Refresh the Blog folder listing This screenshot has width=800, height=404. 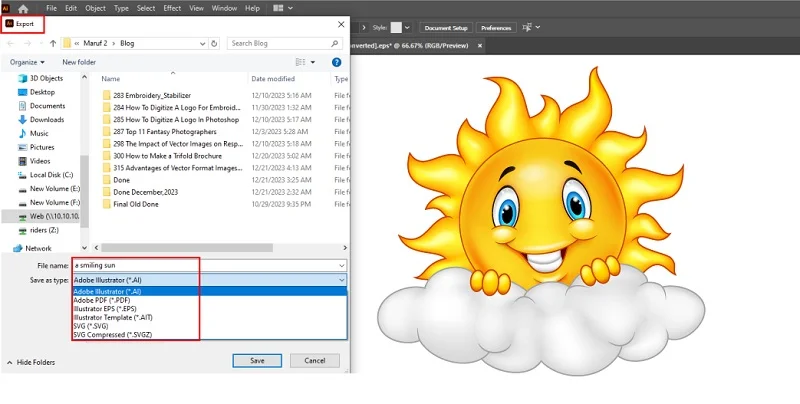[214, 44]
